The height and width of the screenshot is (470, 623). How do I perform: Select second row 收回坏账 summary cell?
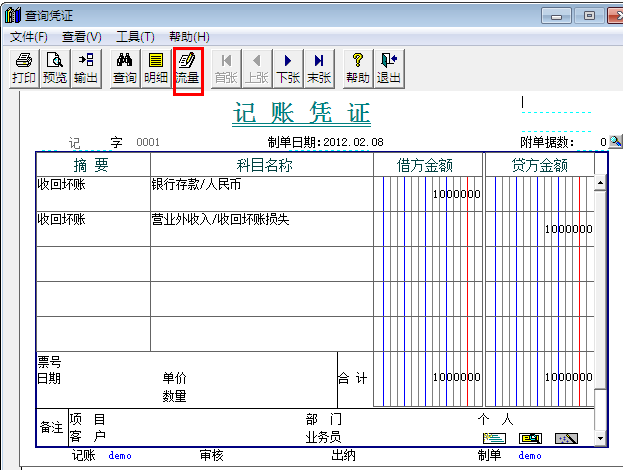pos(93,229)
